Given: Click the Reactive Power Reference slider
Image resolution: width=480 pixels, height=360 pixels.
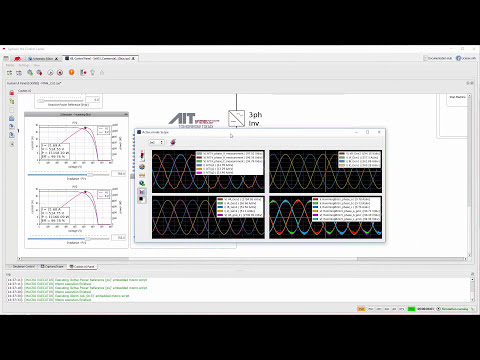Looking at the screenshot, I should (x=60, y=100).
